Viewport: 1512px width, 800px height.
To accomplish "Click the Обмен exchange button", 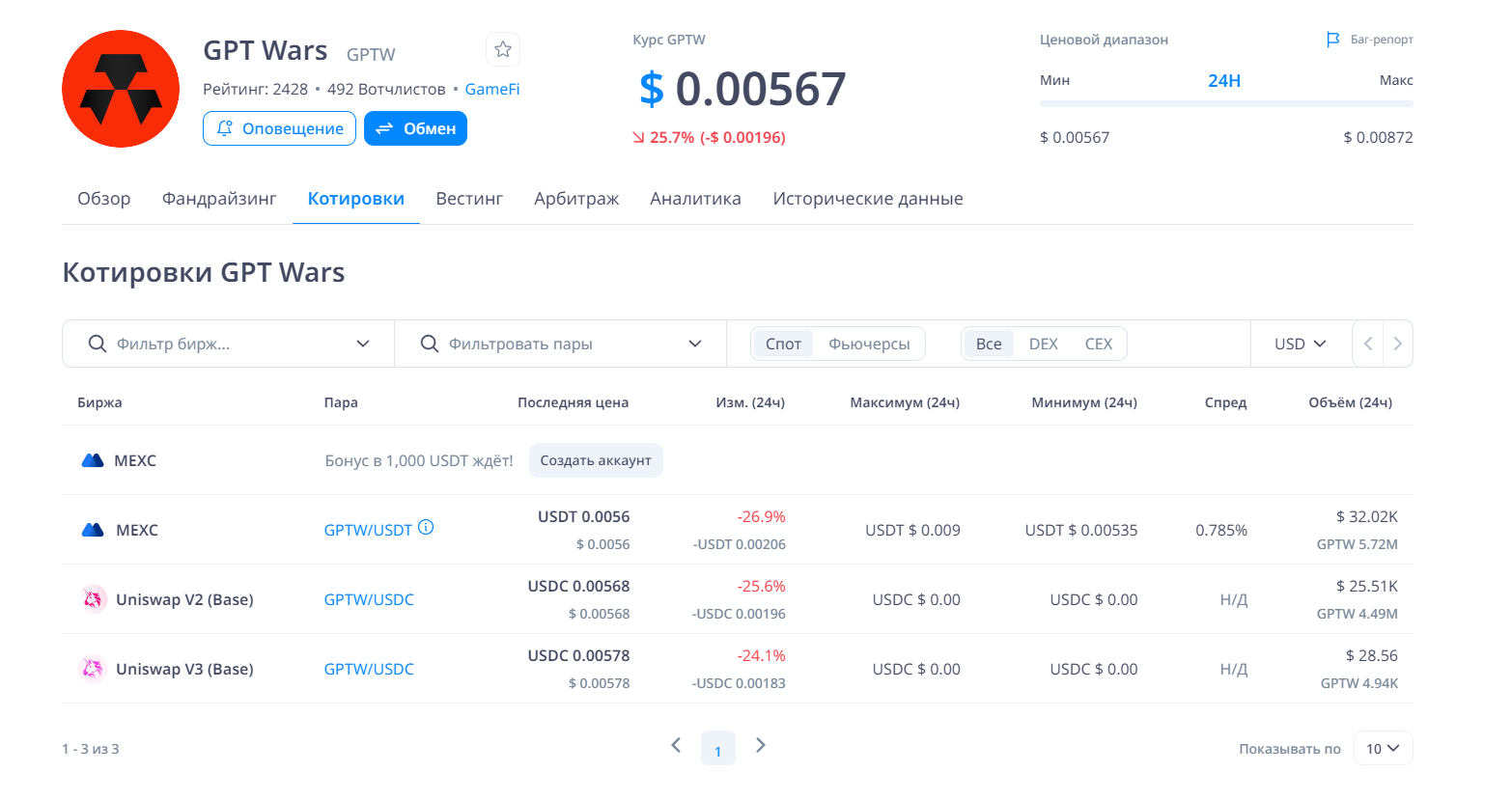I will (415, 128).
